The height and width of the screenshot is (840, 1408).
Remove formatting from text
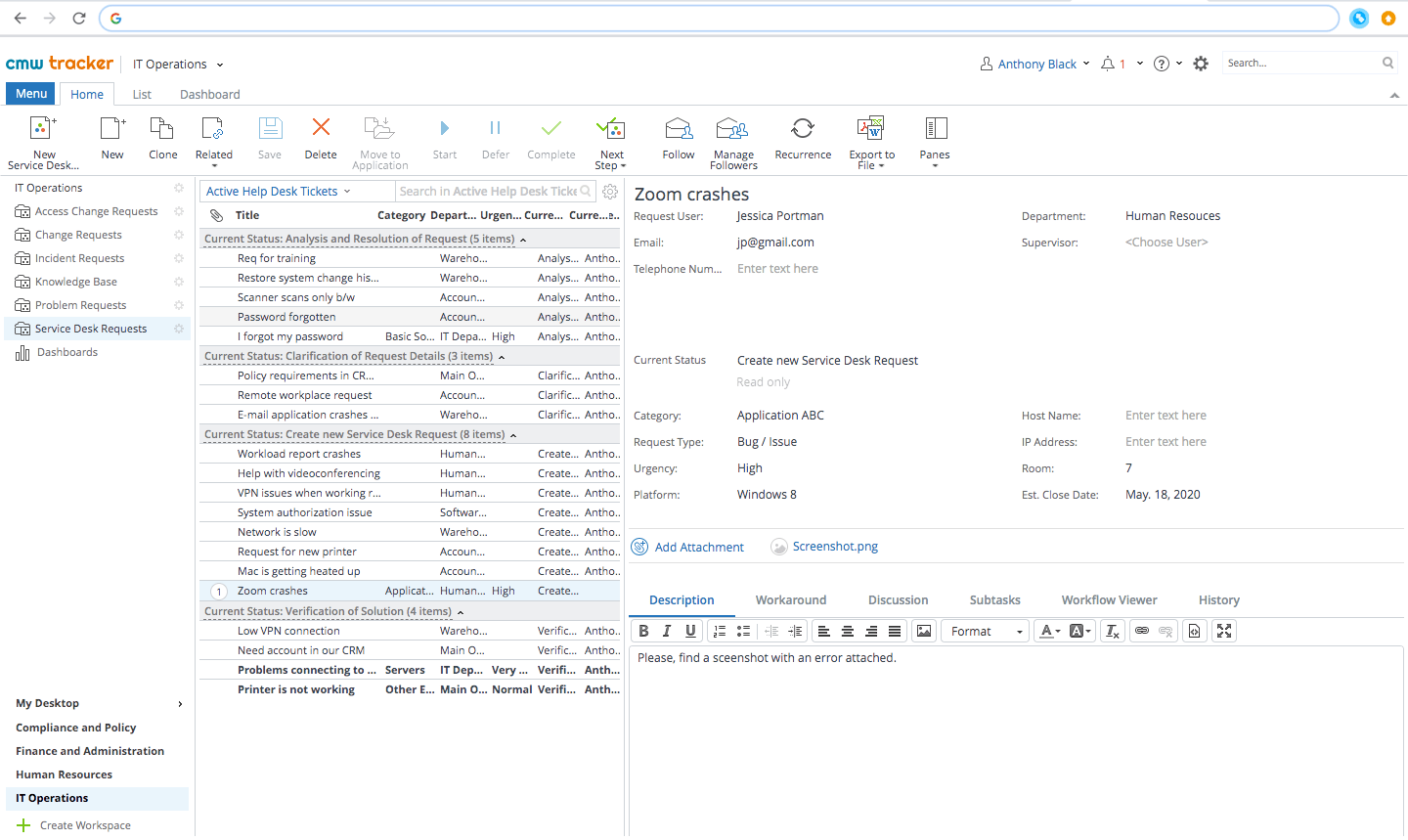coord(1113,631)
